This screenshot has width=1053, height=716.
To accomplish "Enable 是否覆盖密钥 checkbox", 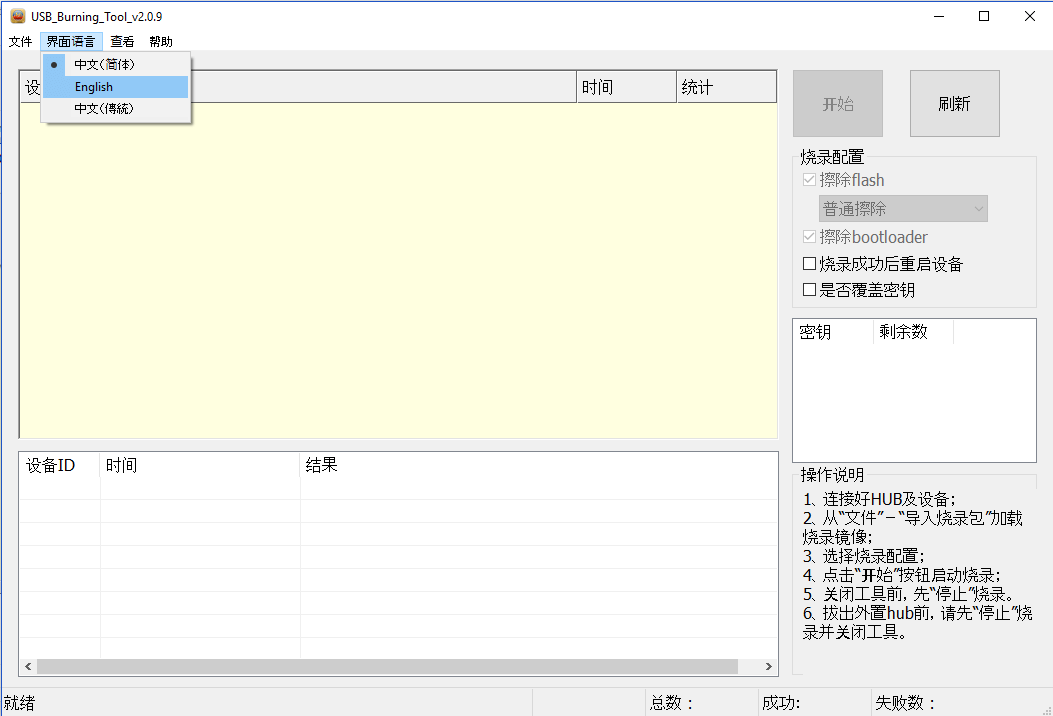I will tap(809, 289).
